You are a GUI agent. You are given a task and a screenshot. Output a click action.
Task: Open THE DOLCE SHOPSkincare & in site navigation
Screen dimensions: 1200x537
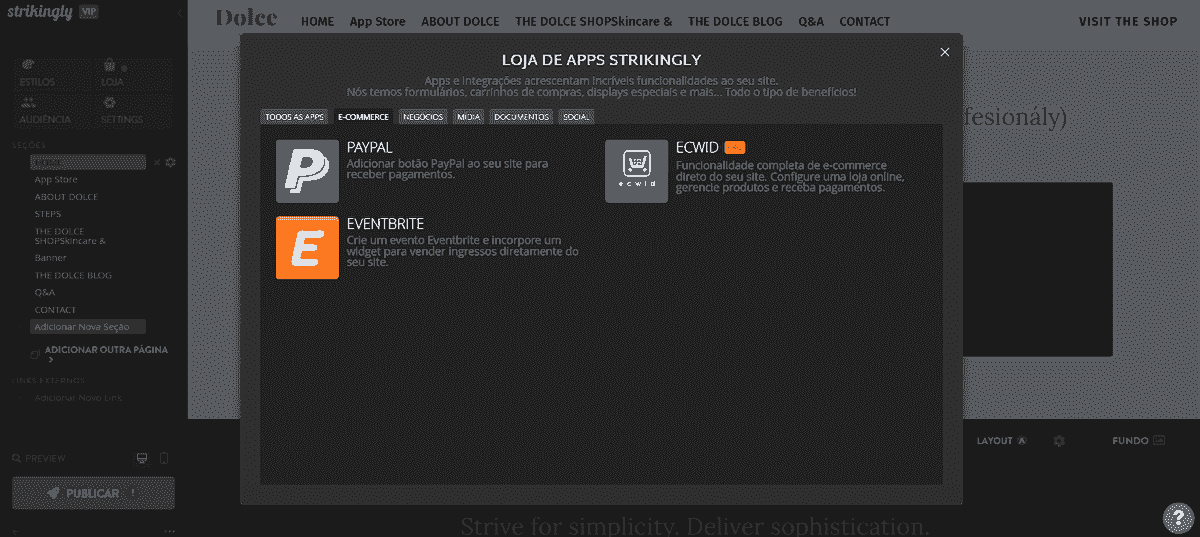[594, 21]
